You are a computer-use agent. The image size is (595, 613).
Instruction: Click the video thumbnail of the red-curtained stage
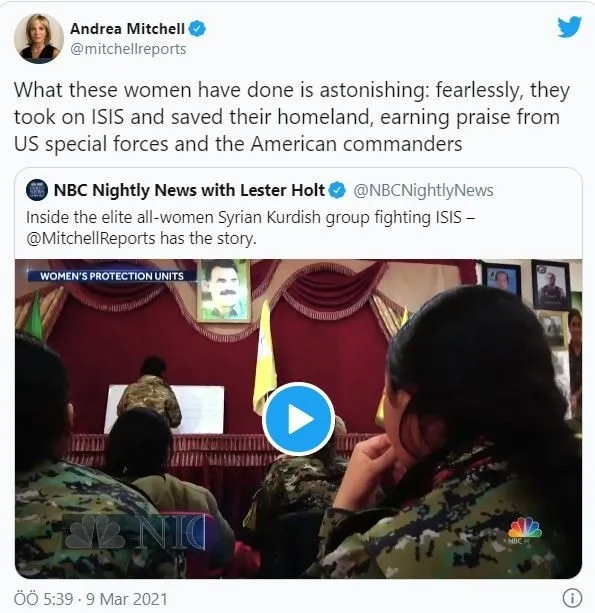point(298,419)
